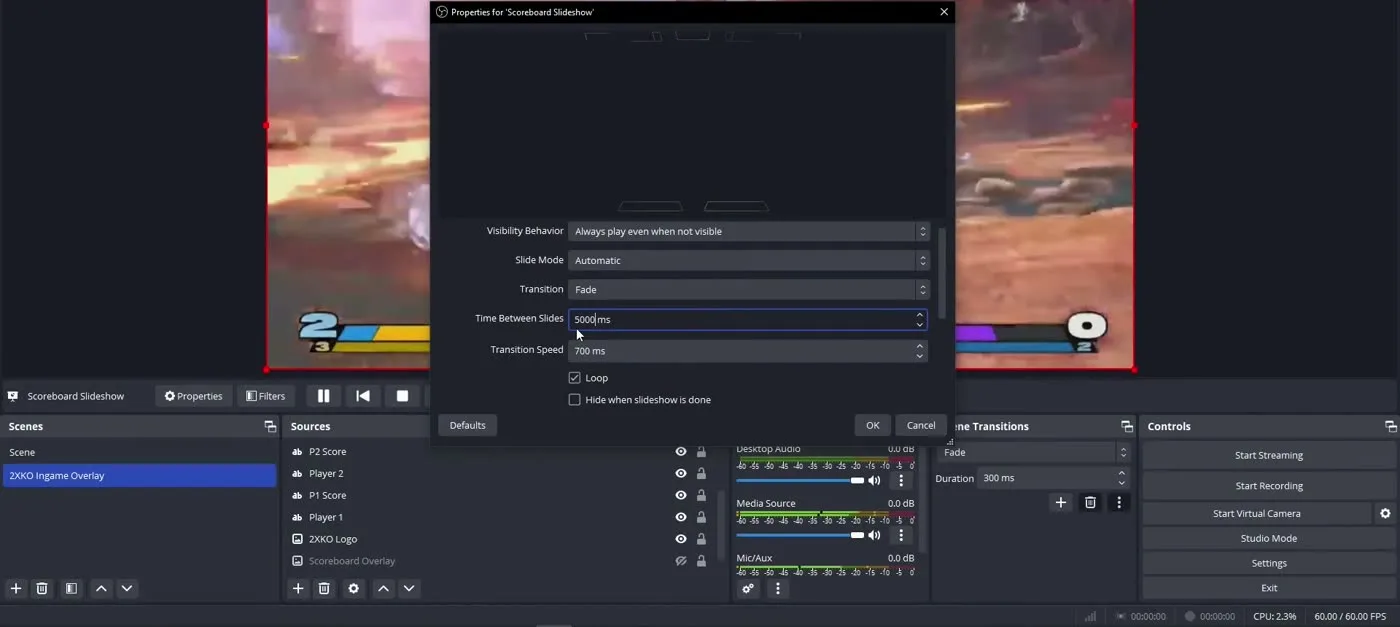This screenshot has height=627, width=1400.
Task: Stop the slideshow playback
Action: pyautogui.click(x=402, y=396)
